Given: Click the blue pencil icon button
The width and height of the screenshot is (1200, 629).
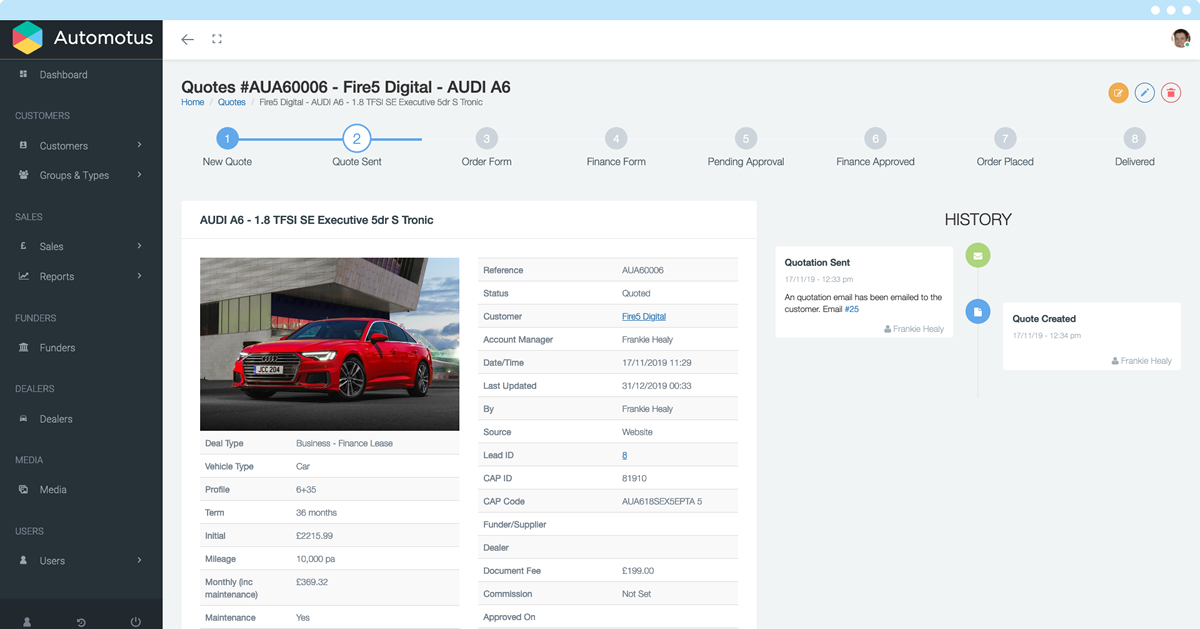Looking at the screenshot, I should click(1144, 93).
